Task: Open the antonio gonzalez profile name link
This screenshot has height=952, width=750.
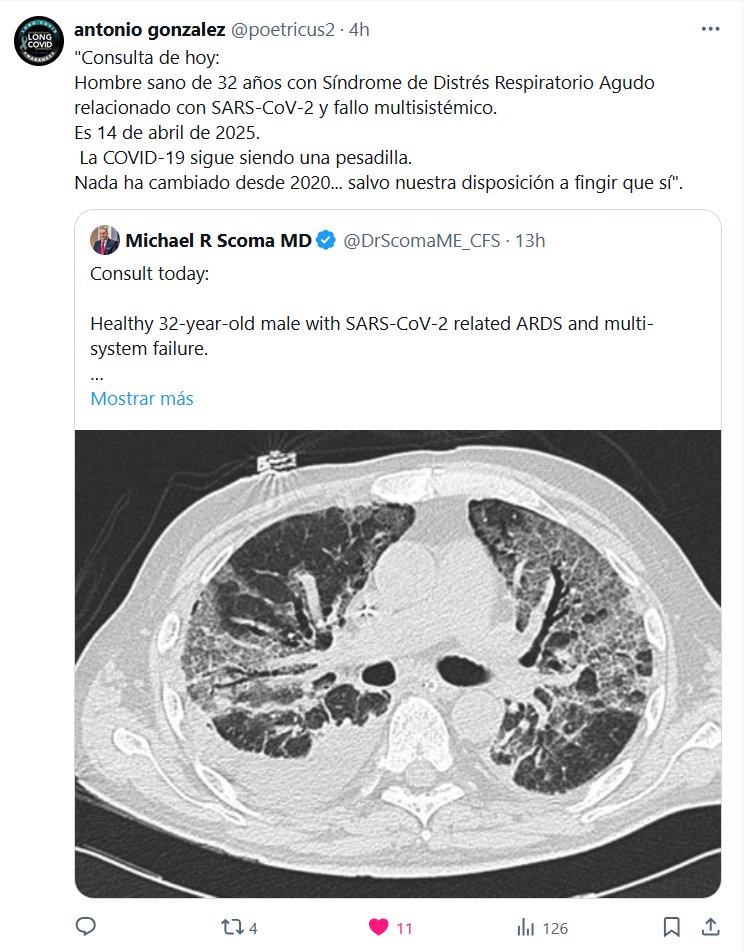Action: click(150, 30)
